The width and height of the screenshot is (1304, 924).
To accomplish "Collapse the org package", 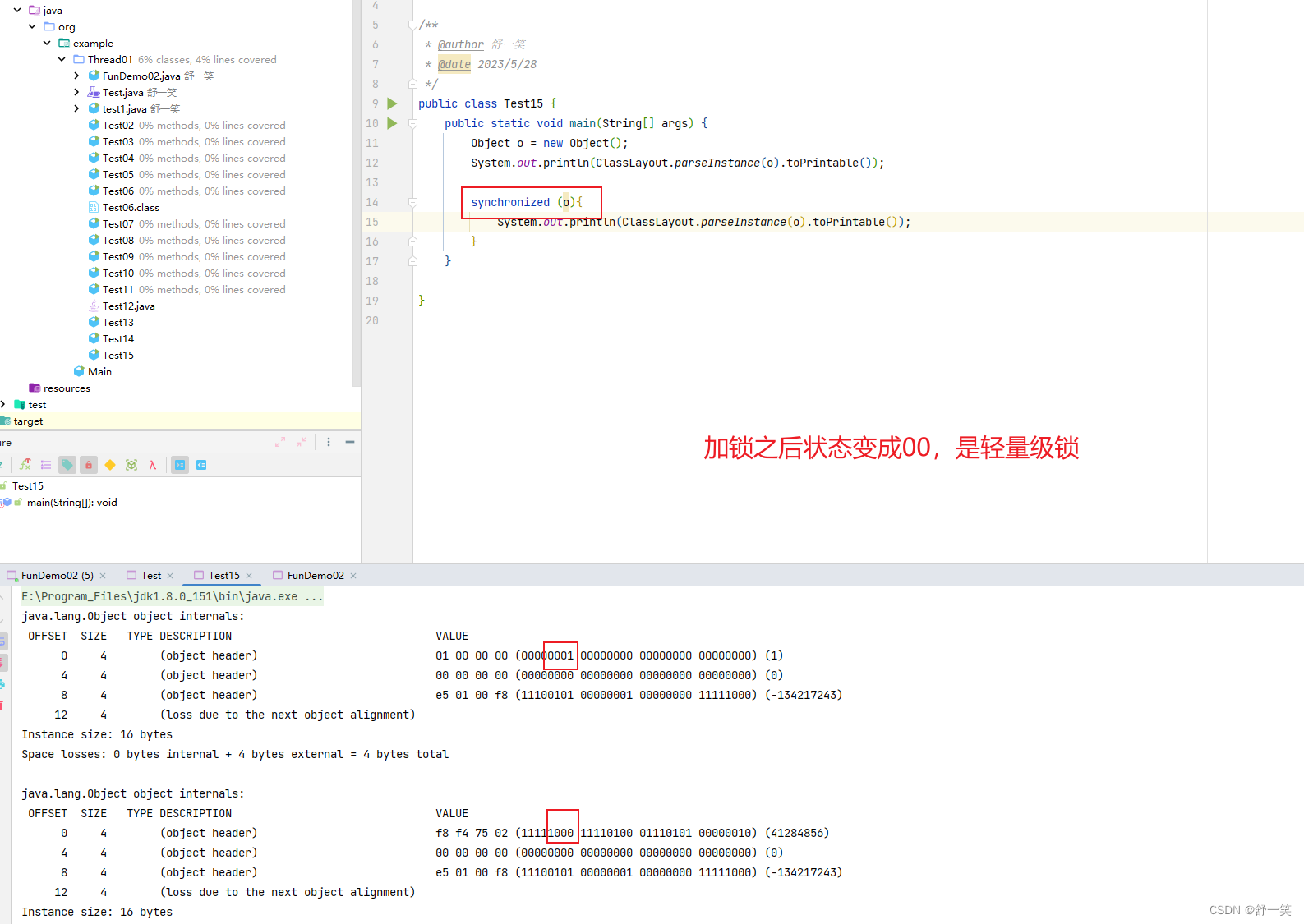I will click(x=32, y=26).
